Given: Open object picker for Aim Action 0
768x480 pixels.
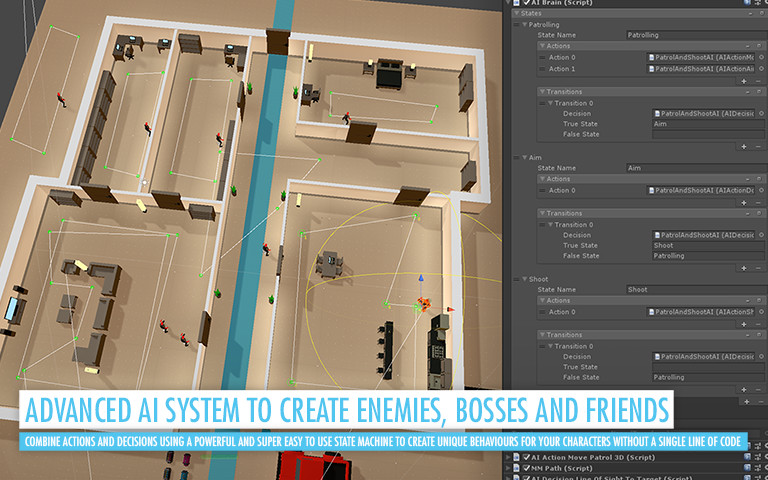Looking at the screenshot, I should click(762, 191).
